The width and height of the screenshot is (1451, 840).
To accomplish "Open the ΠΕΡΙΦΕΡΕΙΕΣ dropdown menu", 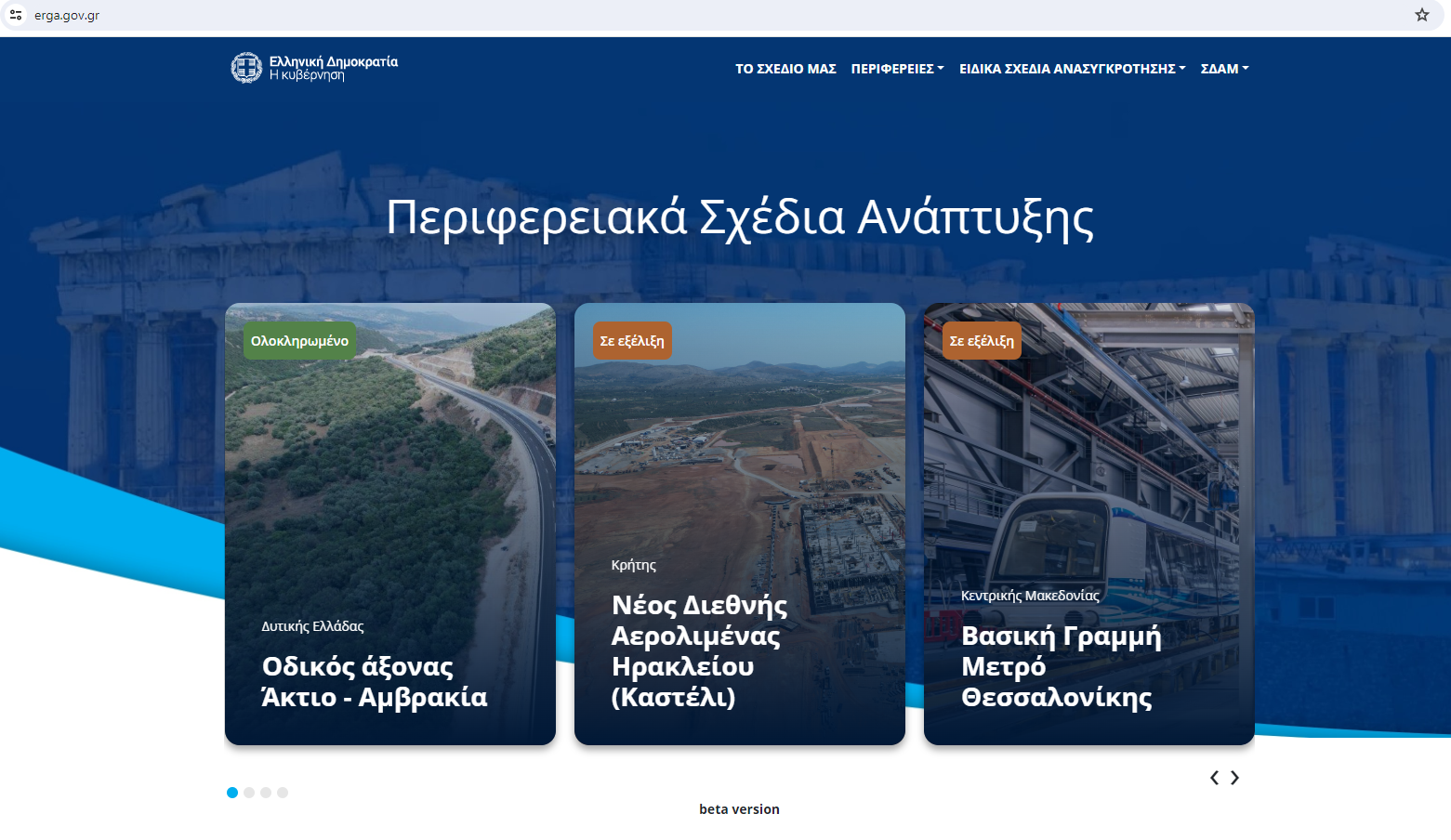I will (x=897, y=68).
